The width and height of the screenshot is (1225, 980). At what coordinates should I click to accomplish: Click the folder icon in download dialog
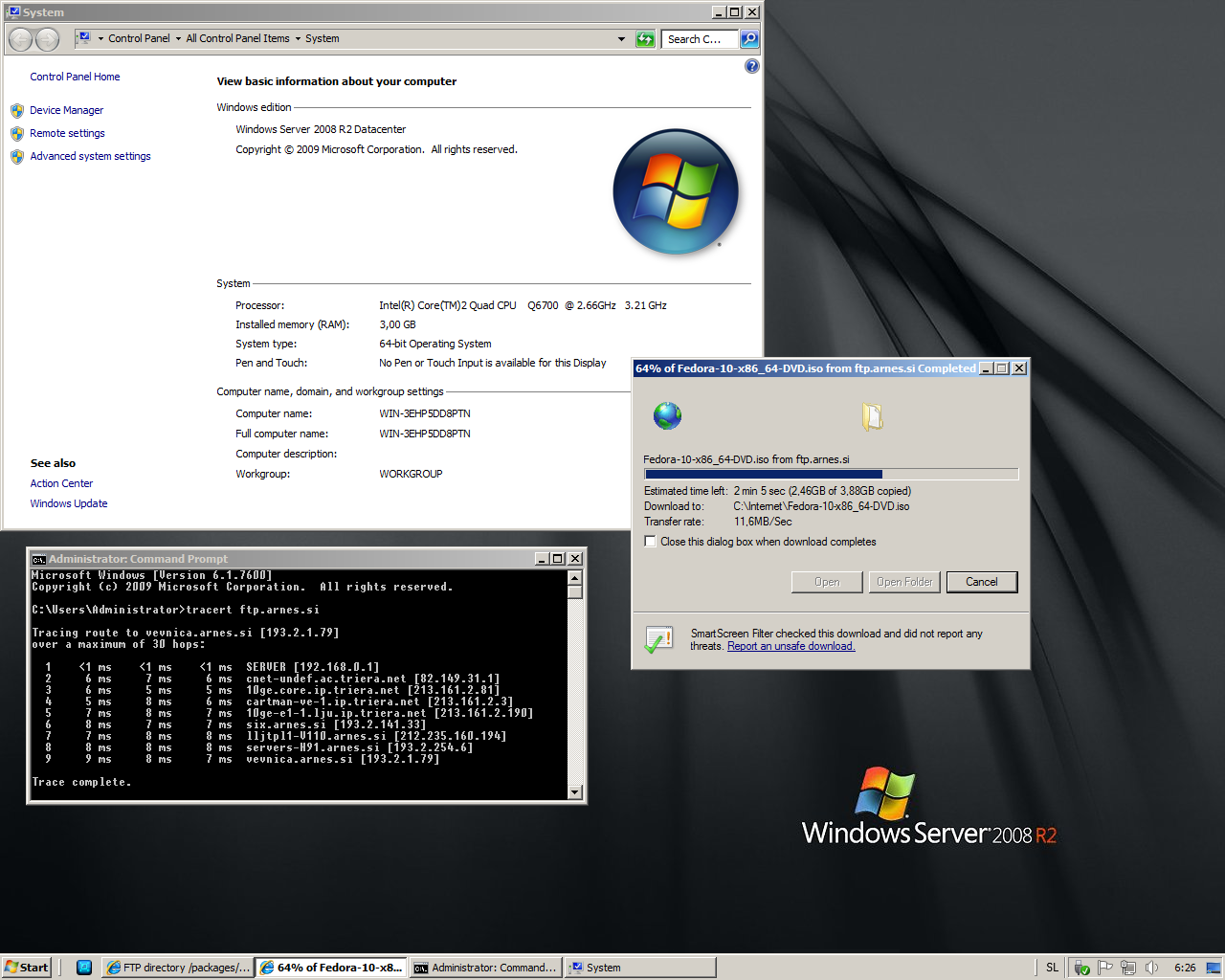tap(872, 416)
